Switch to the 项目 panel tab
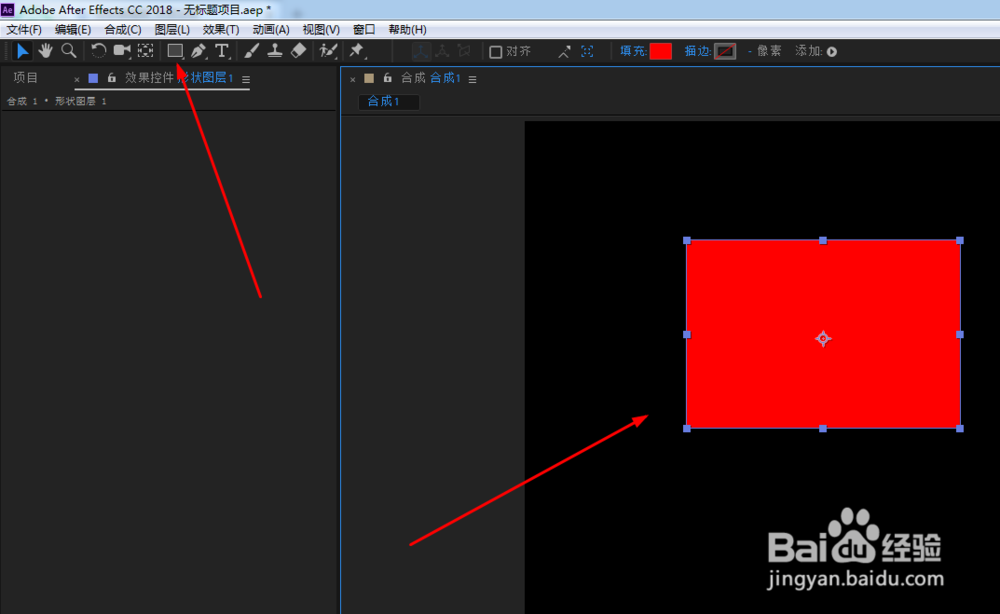 26,78
